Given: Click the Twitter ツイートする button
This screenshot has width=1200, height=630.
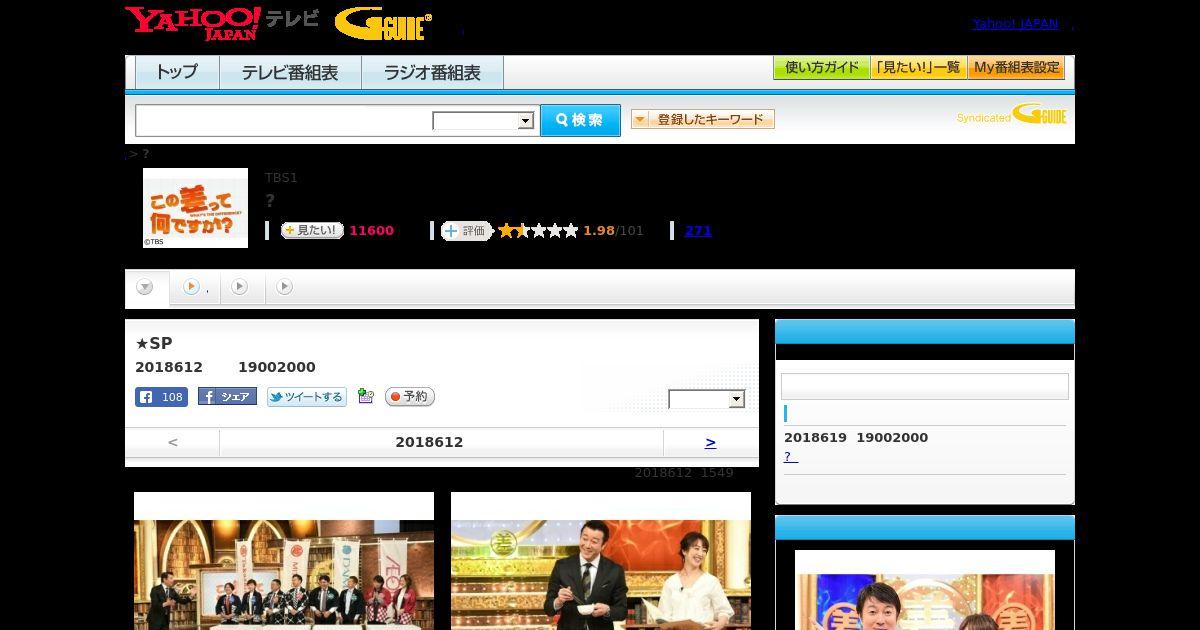Looking at the screenshot, I should 306,397.
